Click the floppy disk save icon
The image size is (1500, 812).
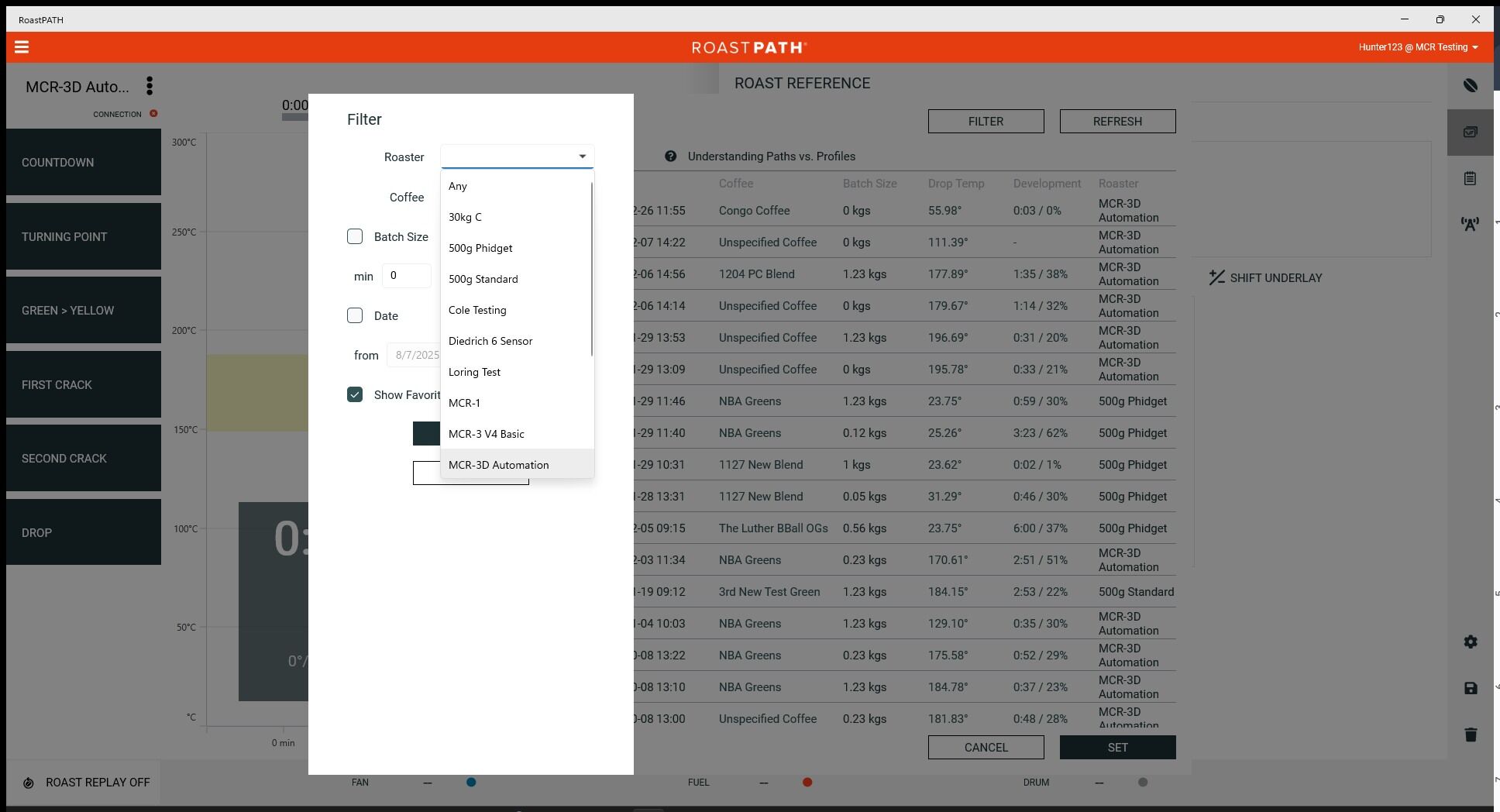tap(1471, 688)
